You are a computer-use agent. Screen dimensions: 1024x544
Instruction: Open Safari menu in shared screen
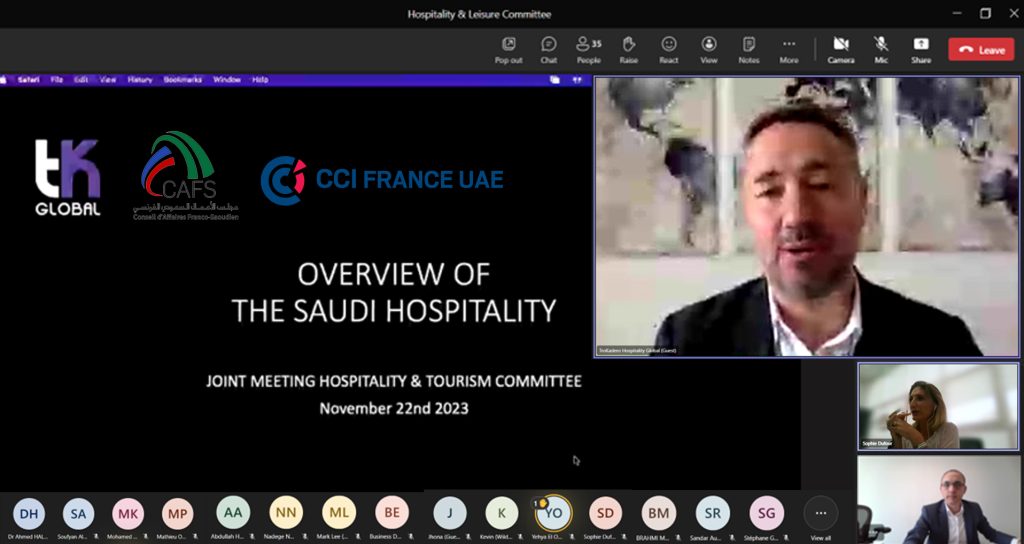29,80
